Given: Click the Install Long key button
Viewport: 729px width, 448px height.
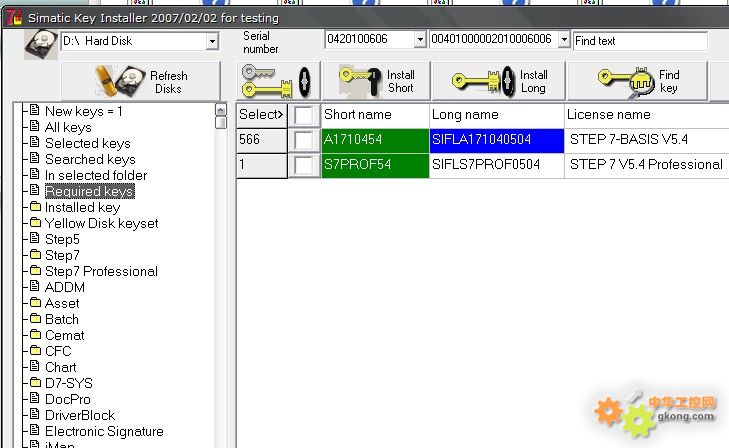Looking at the screenshot, I should pyautogui.click(x=498, y=81).
